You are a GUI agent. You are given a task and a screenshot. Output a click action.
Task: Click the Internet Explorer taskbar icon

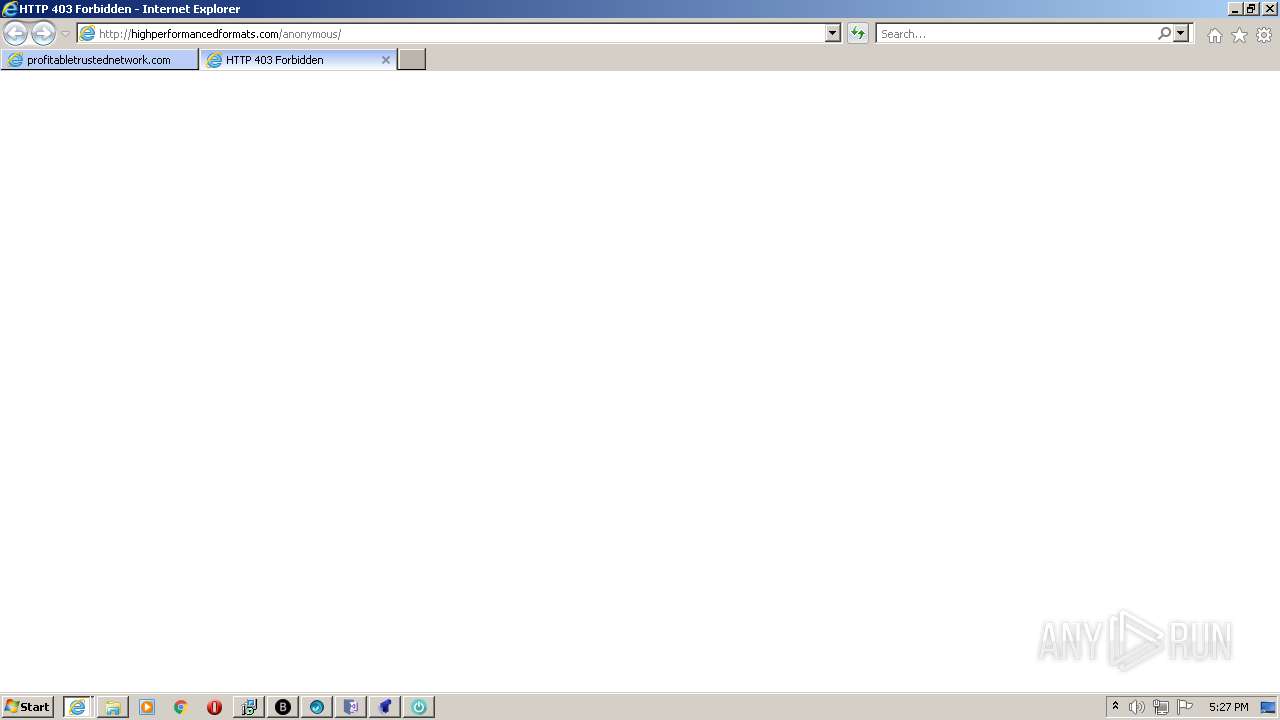(78, 707)
